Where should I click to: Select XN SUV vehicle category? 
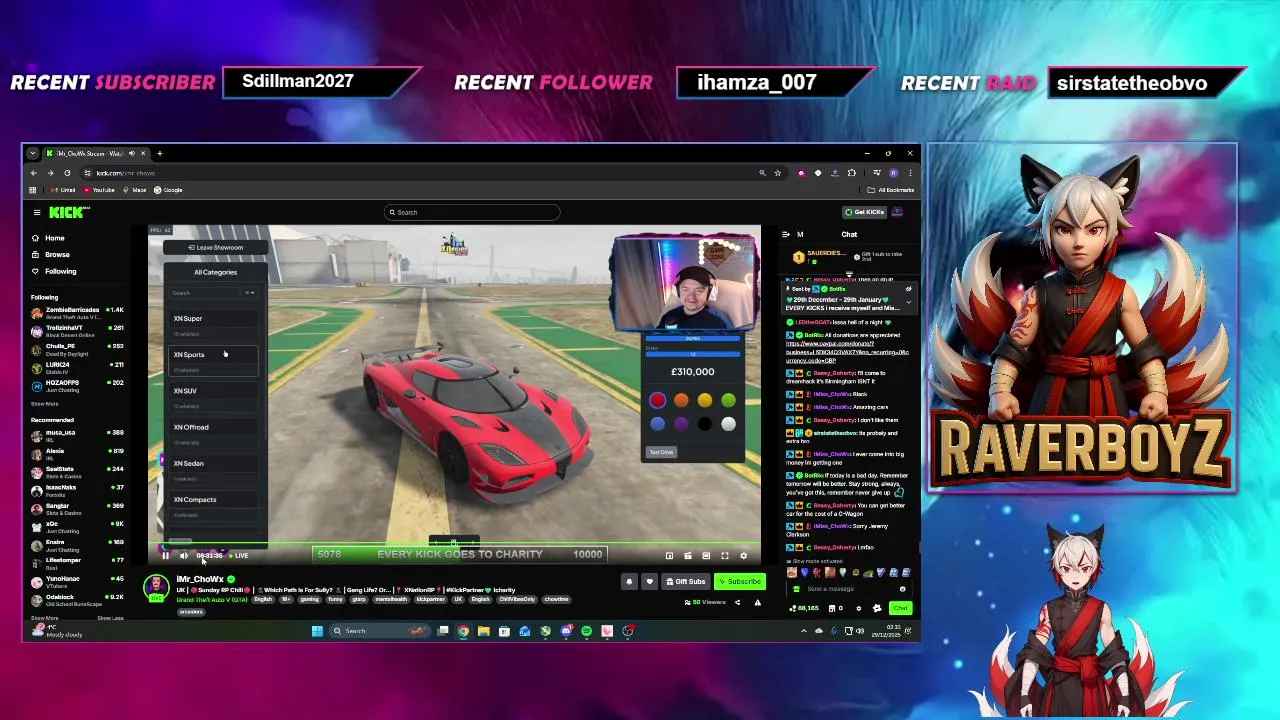click(214, 396)
